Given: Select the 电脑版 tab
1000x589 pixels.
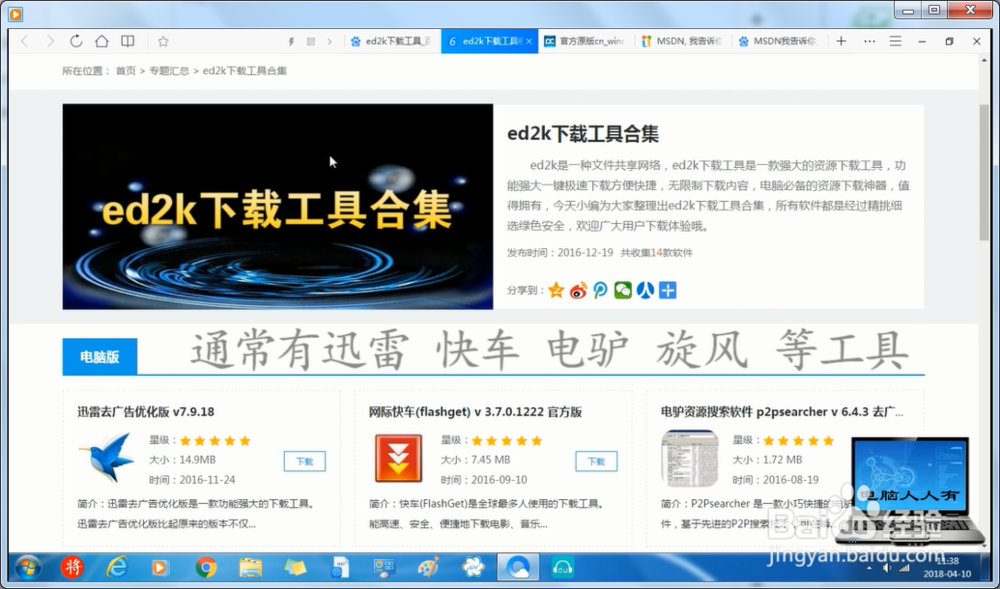Looking at the screenshot, I should point(99,356).
